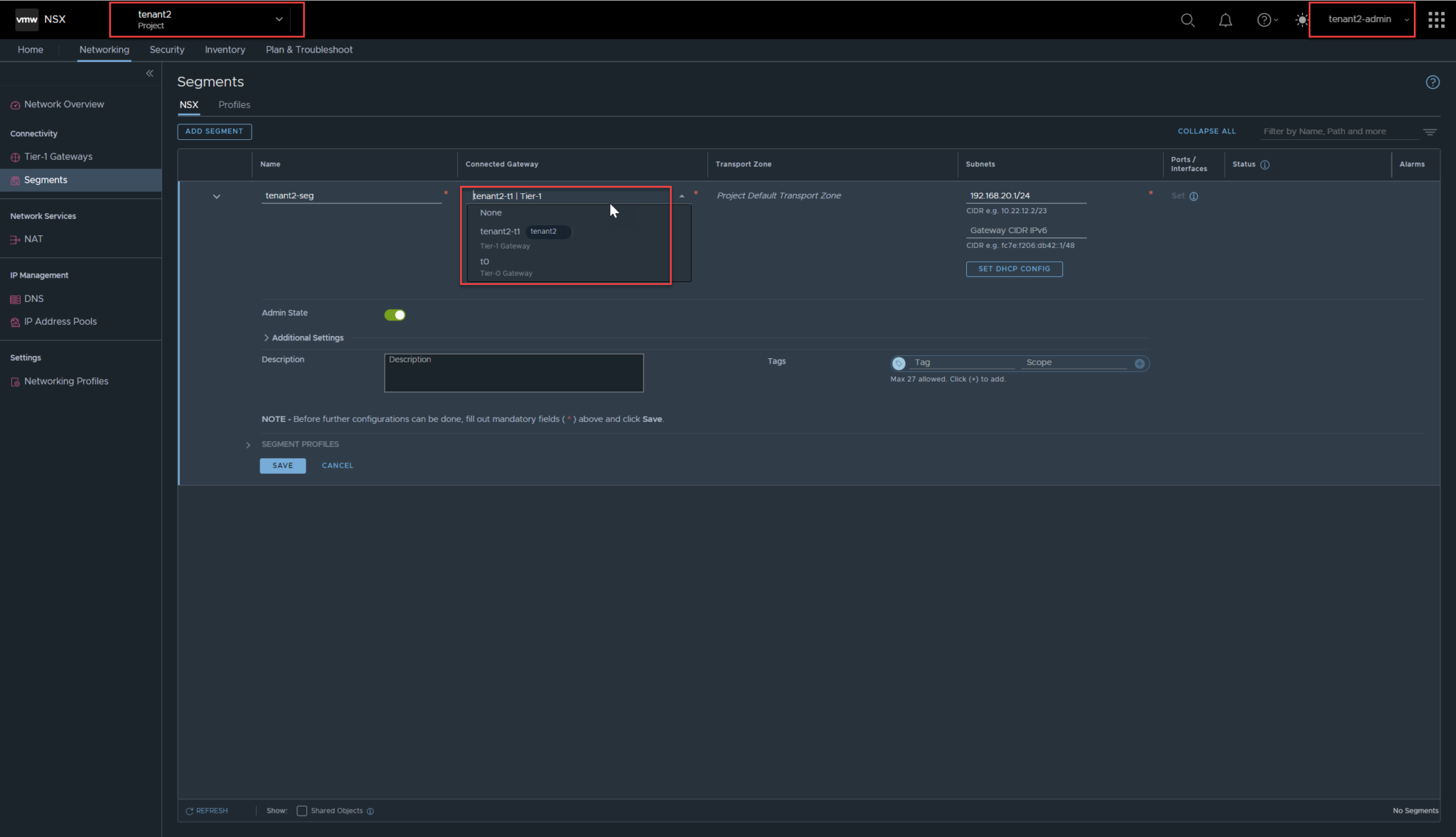Click the Scope input field
This screenshot has width=1456, height=837.
click(1075, 362)
